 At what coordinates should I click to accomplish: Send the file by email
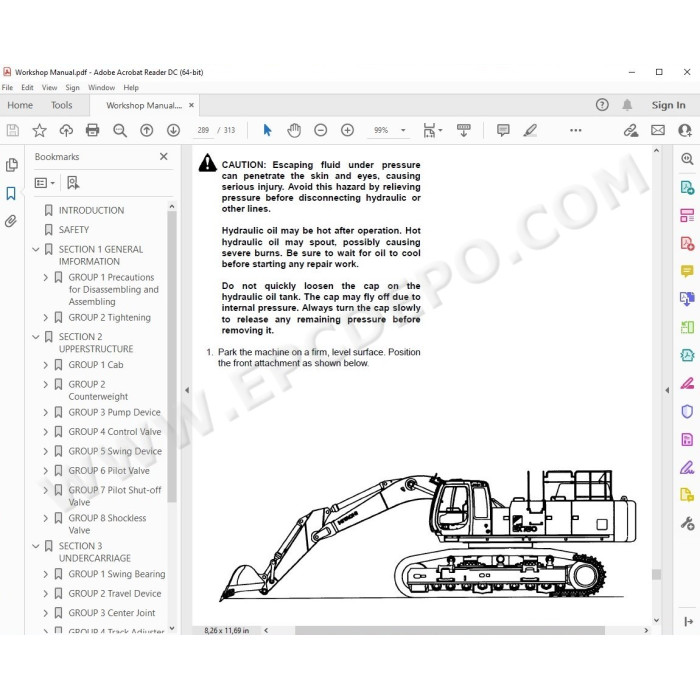pyautogui.click(x=658, y=130)
